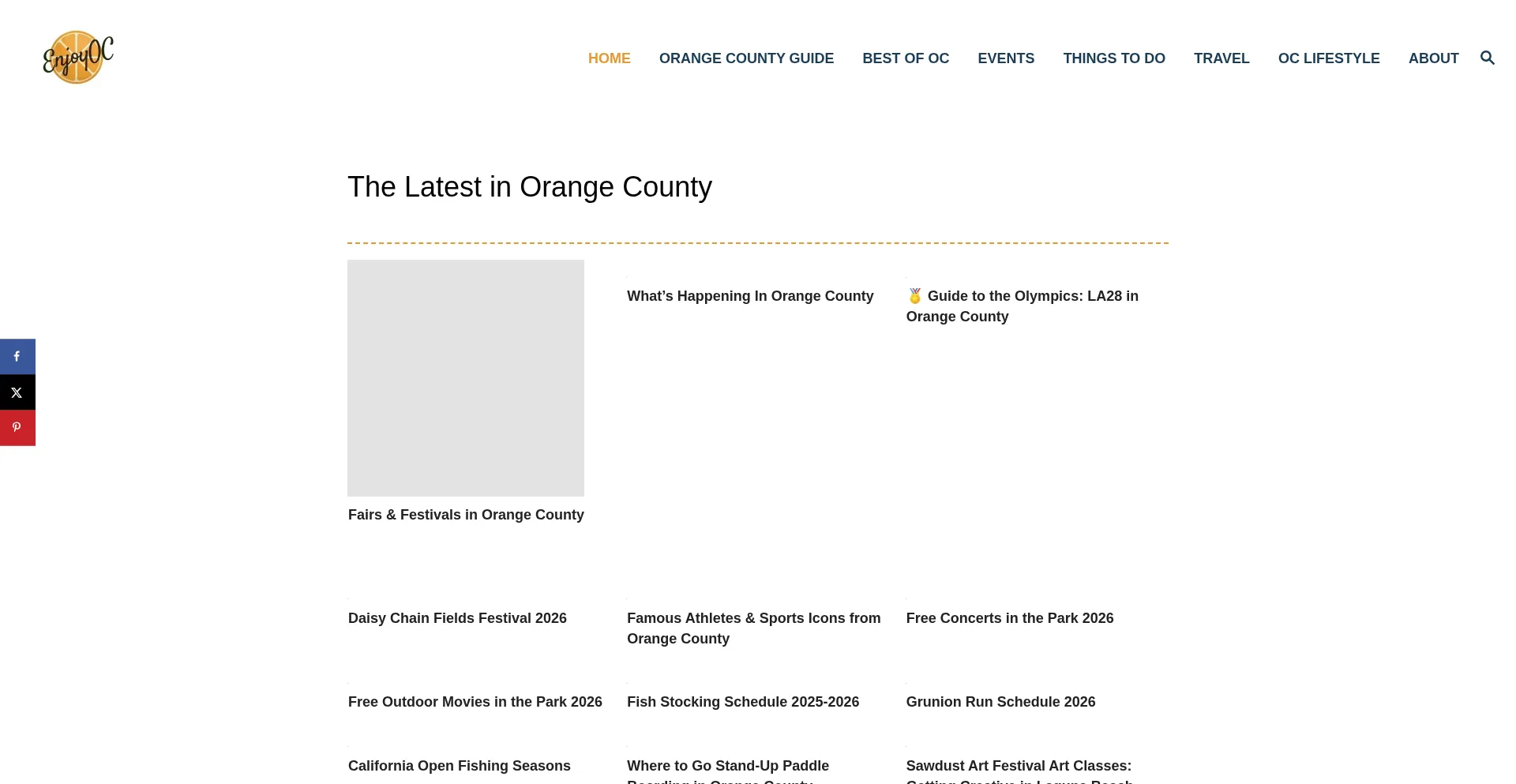Share page via Pinterest icon

(17, 428)
